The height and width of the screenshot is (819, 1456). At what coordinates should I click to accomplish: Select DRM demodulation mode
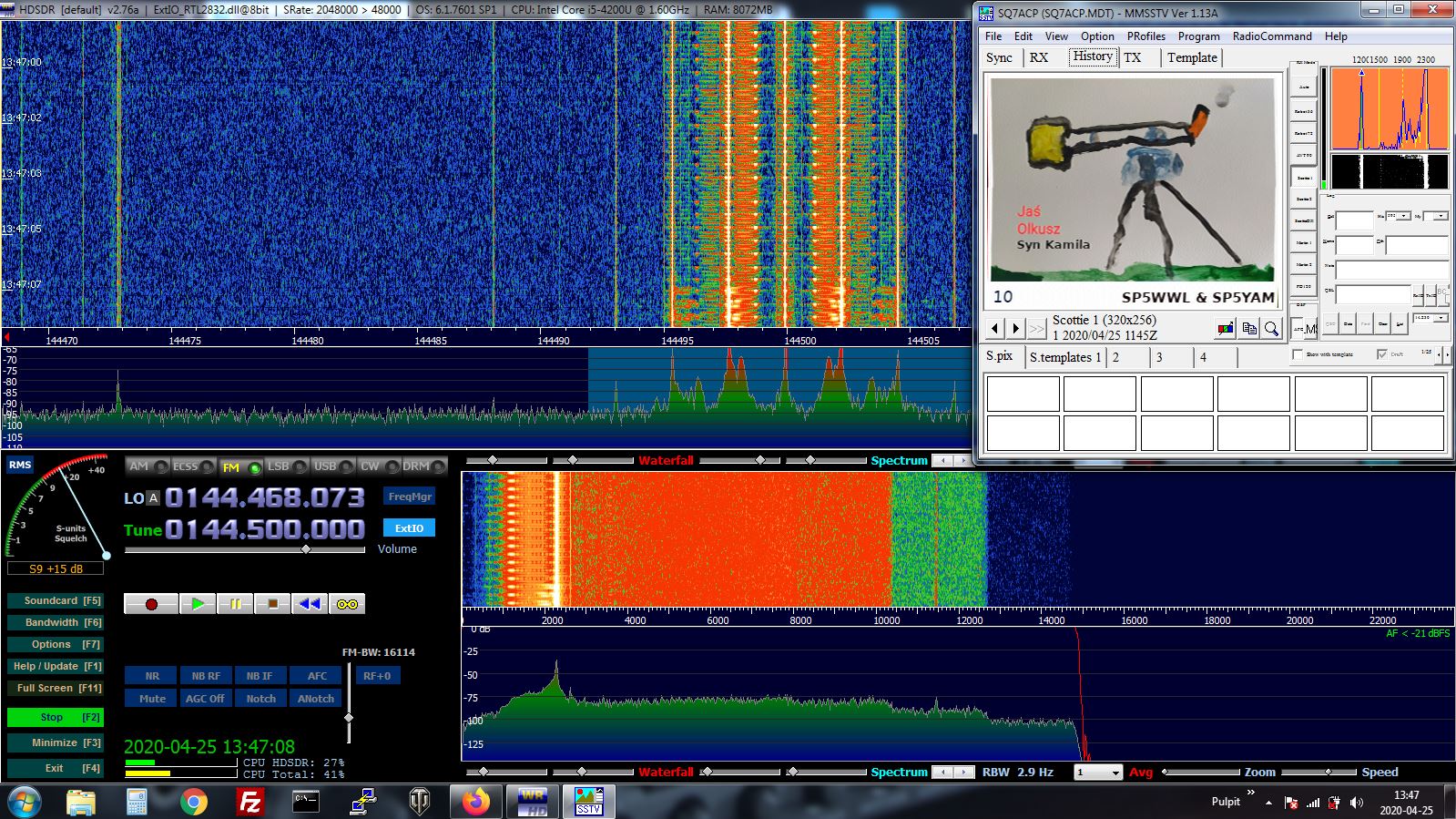423,466
